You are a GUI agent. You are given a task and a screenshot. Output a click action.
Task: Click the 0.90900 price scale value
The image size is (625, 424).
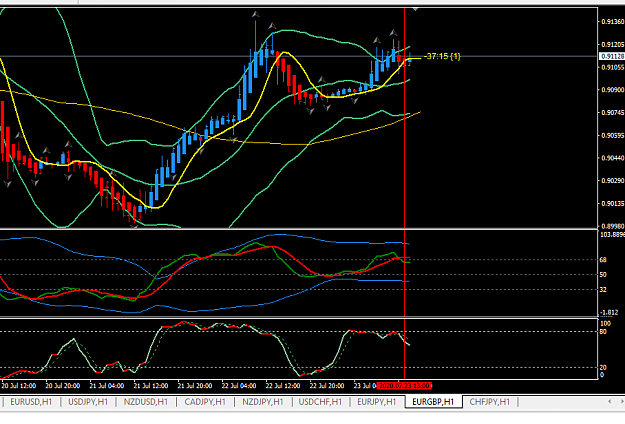tap(613, 90)
